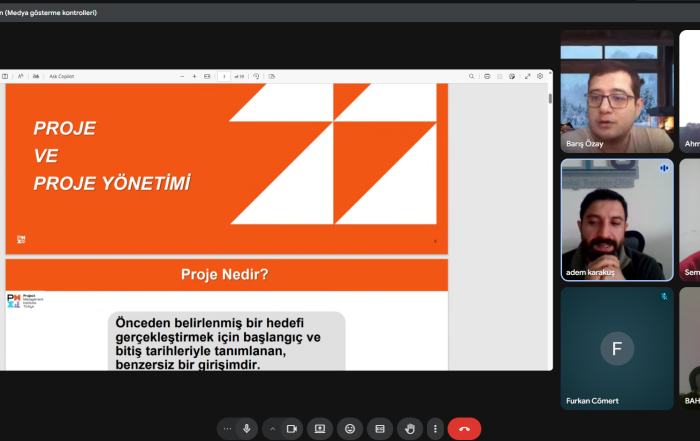Viewport: 700px width, 441px height.
Task: Start presenting your screen
Action: [x=320, y=429]
